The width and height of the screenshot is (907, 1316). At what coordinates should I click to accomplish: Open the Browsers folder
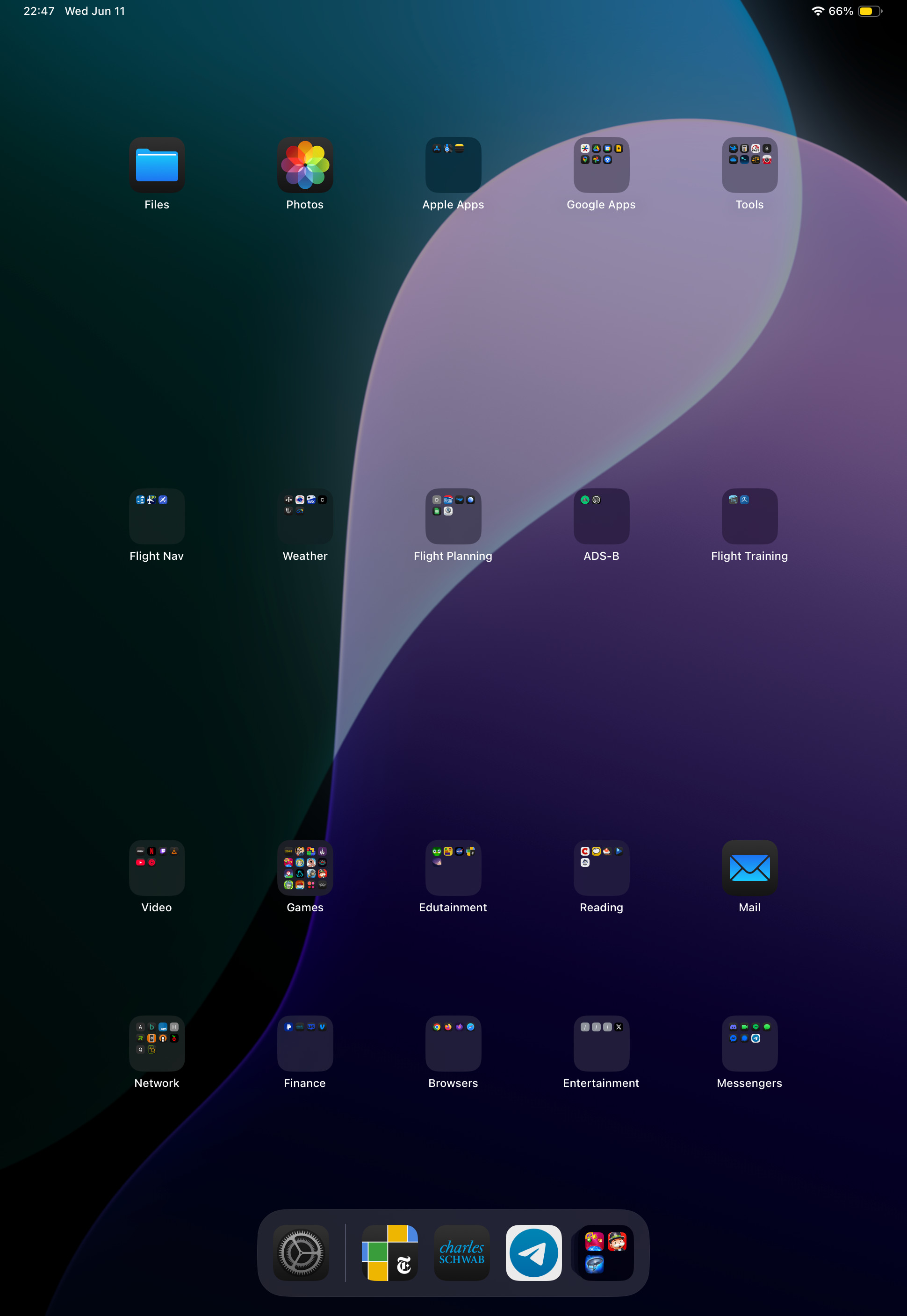pos(453,1044)
